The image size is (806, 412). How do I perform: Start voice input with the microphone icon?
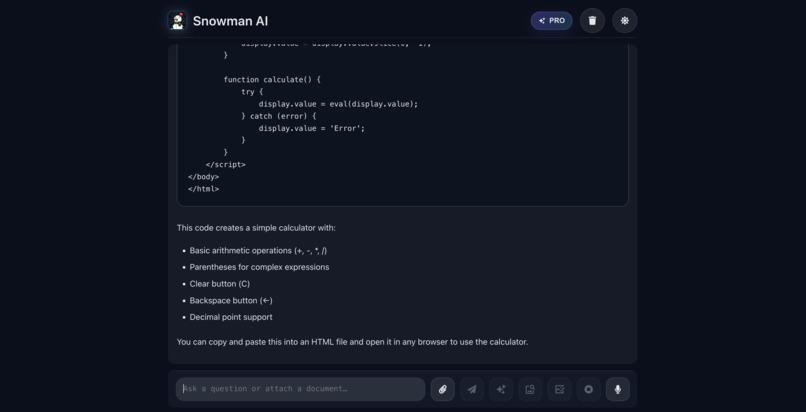coord(618,389)
